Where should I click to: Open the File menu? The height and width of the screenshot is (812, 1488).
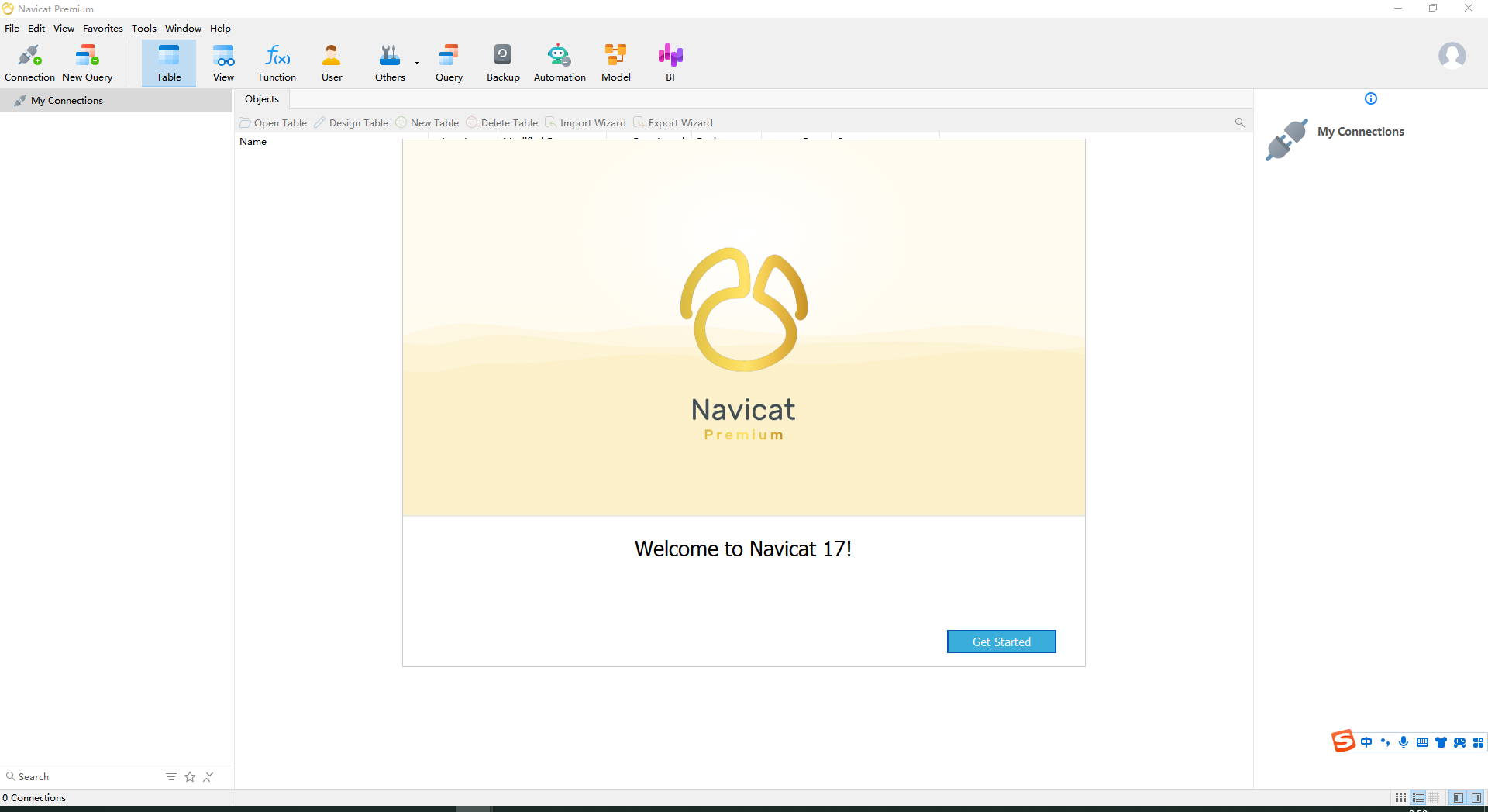(12, 29)
